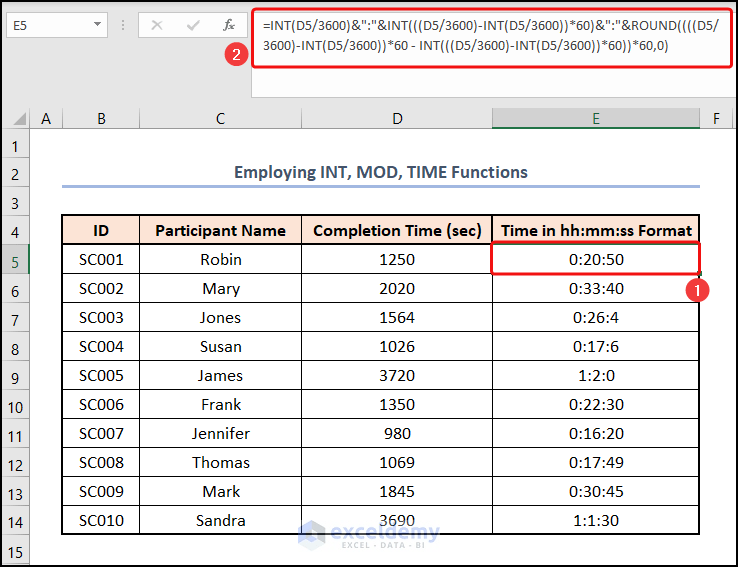Select cell with value 2020
This screenshot has width=738, height=567.
(397, 288)
